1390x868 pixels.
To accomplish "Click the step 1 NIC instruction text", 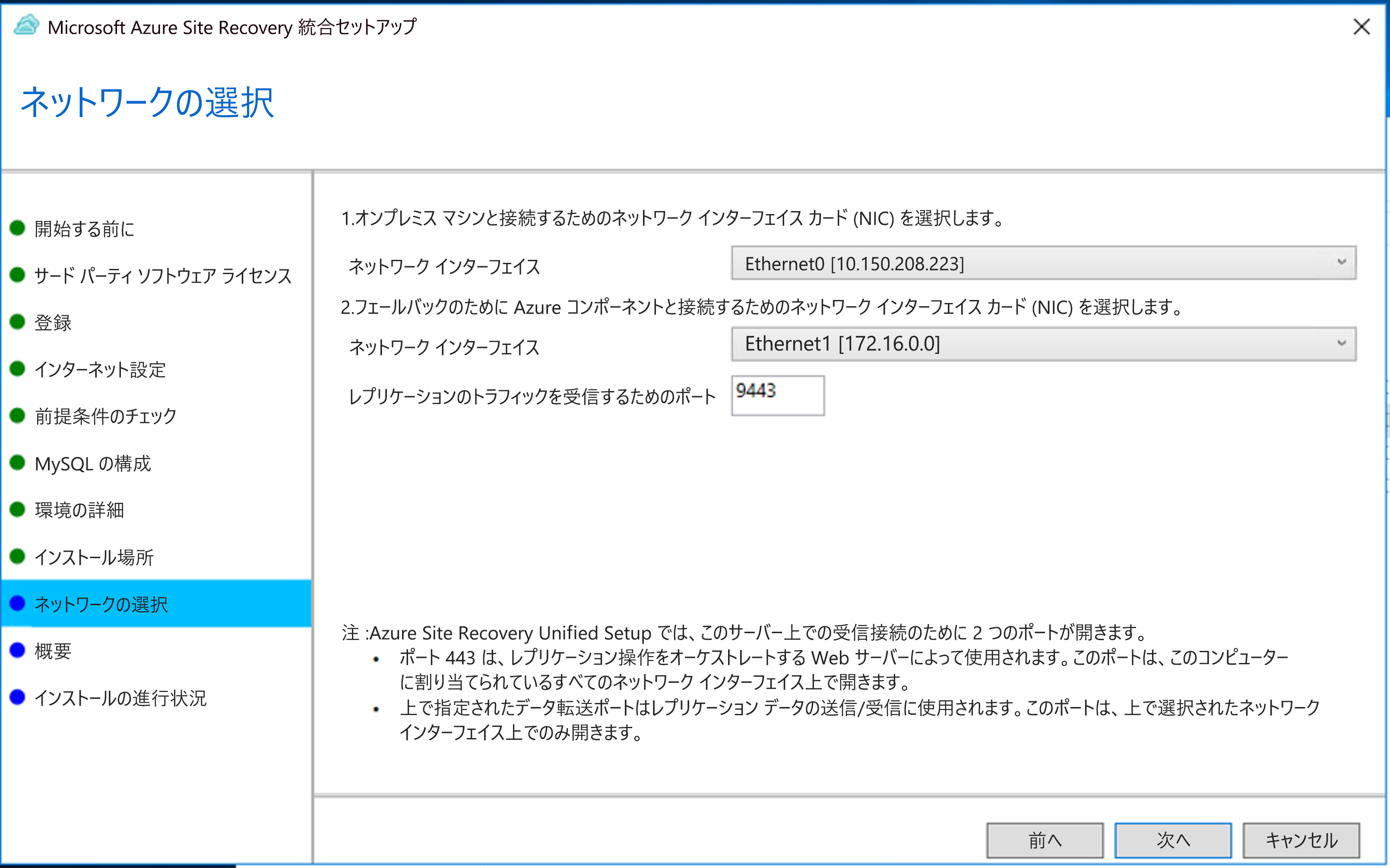I will 672,218.
